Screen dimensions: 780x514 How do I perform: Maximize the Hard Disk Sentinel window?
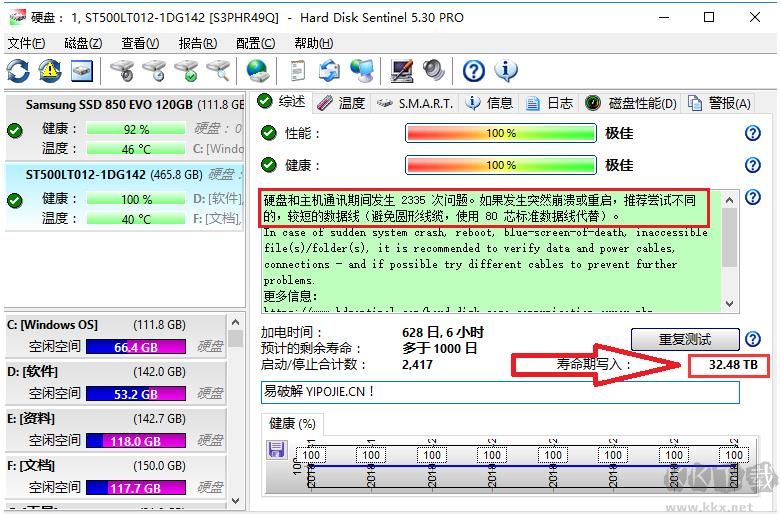[709, 17]
